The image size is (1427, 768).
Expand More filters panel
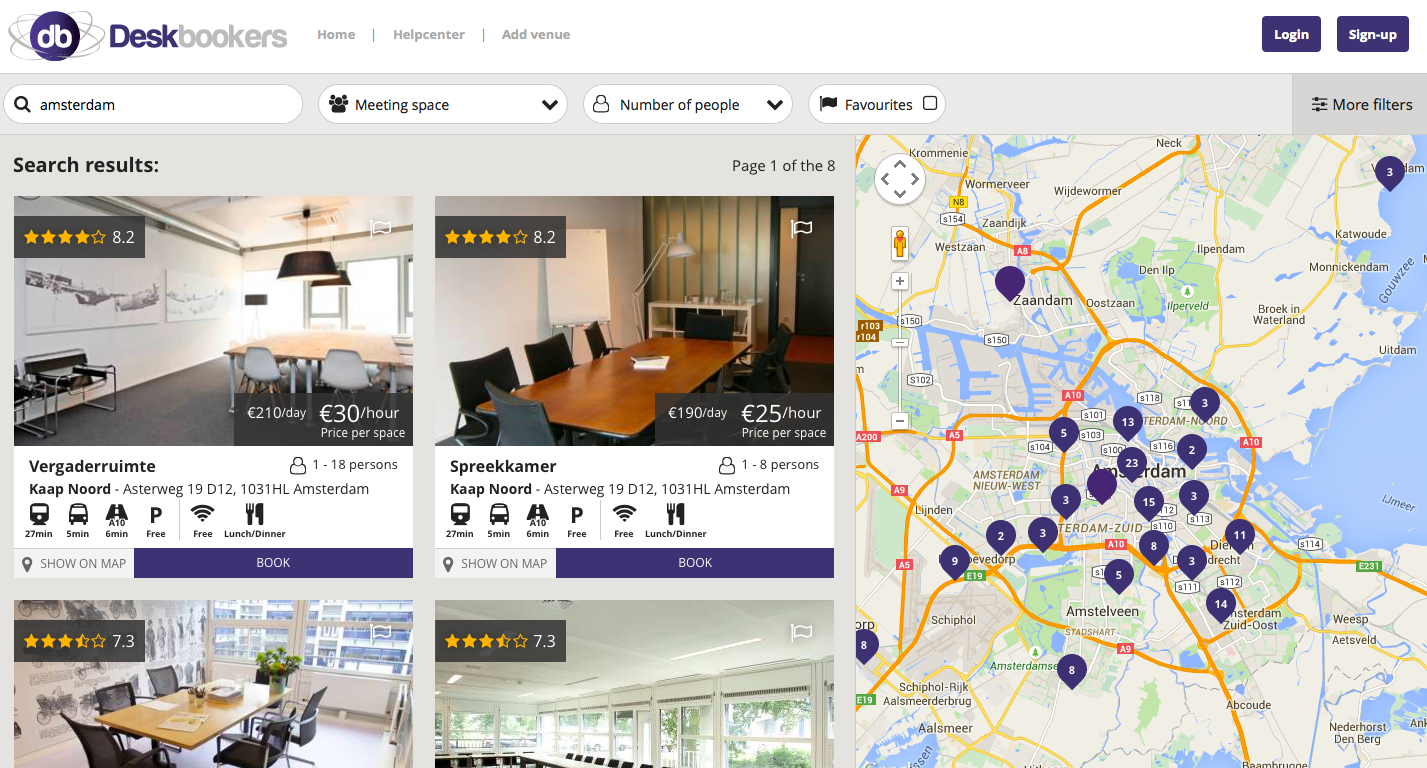[x=1360, y=104]
